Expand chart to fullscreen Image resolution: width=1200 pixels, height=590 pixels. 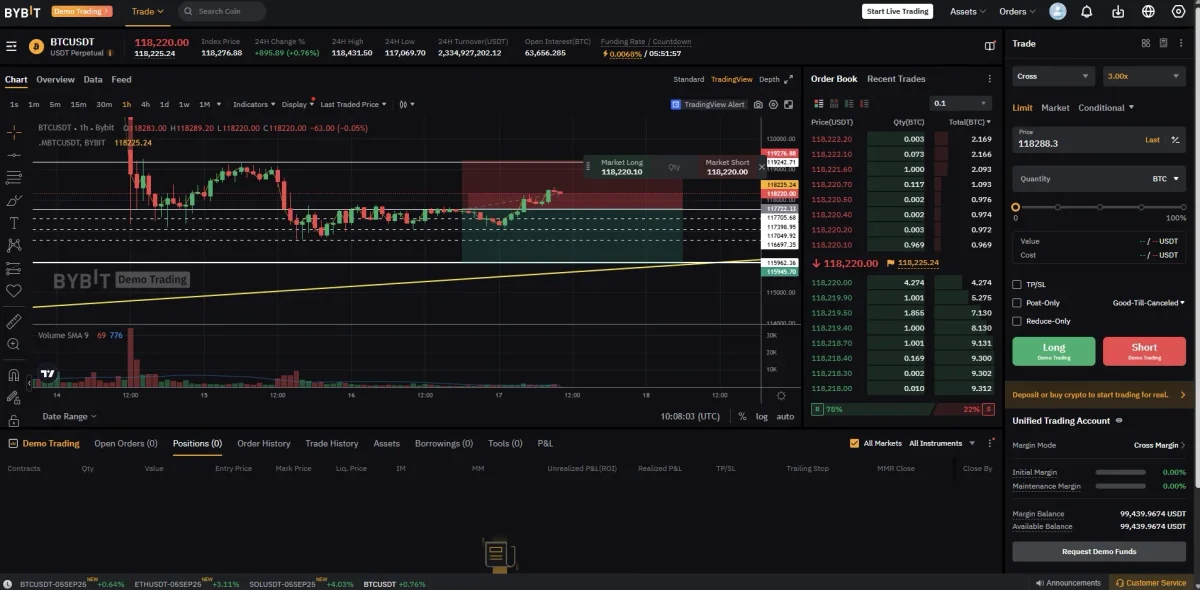788,79
